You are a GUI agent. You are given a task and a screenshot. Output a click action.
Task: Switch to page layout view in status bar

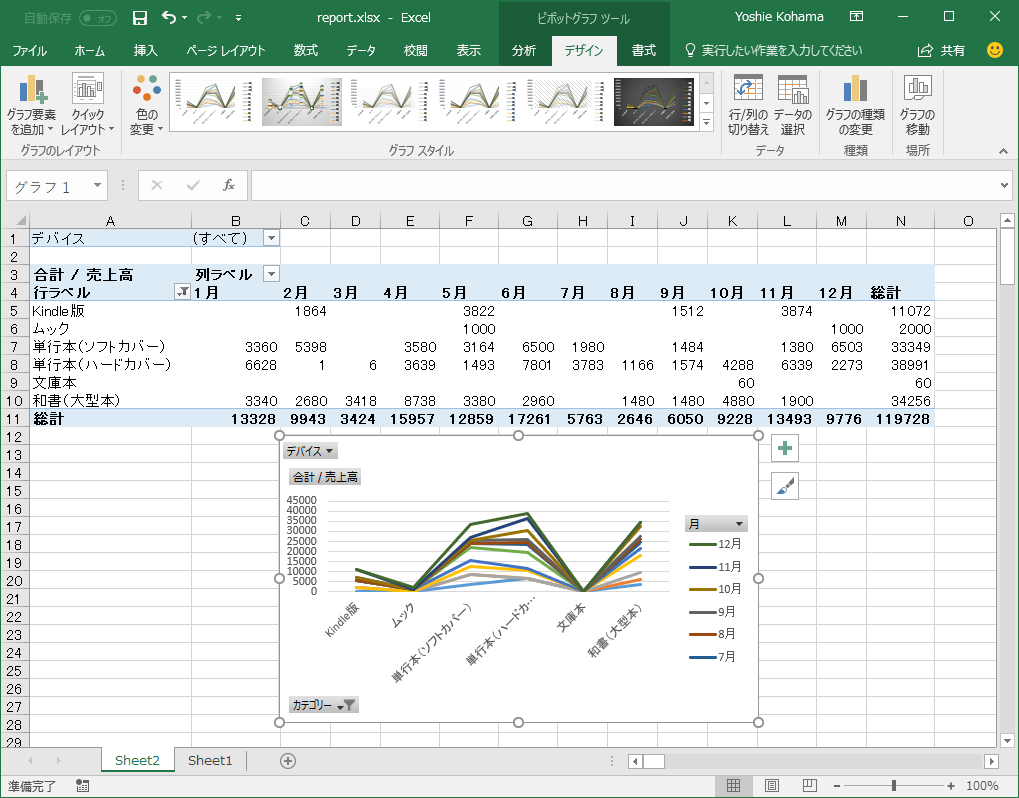(771, 786)
